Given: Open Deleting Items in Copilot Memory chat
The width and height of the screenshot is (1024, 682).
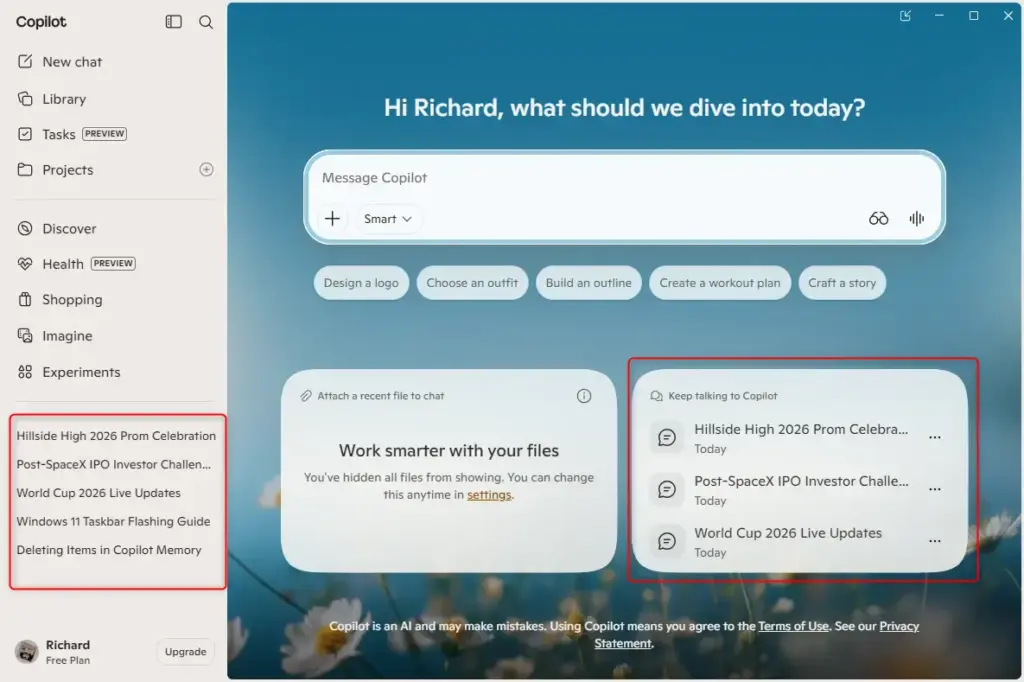Looking at the screenshot, I should [109, 550].
